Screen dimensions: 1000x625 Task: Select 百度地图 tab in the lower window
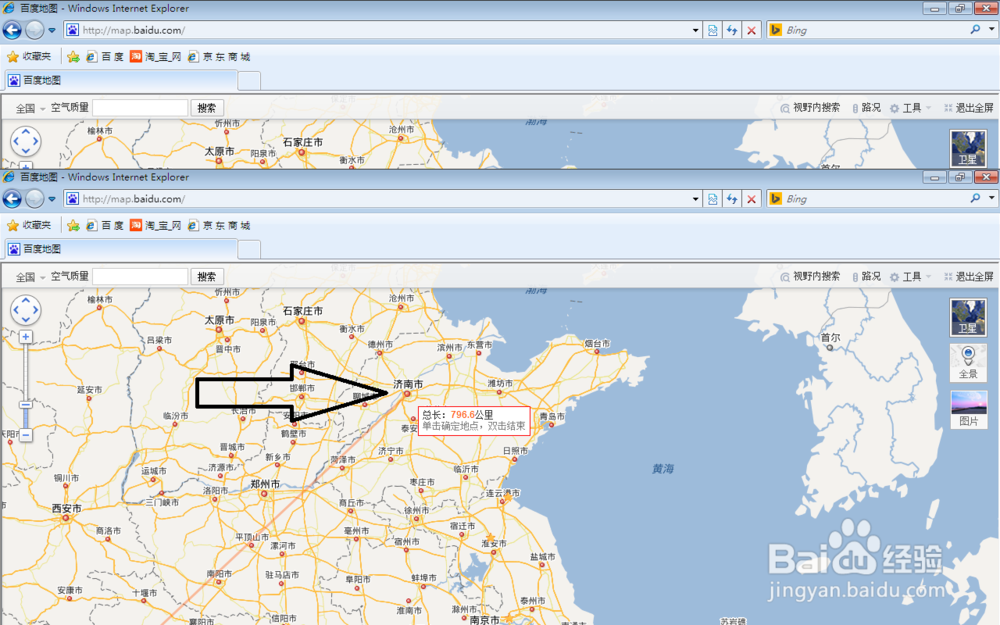coord(121,249)
